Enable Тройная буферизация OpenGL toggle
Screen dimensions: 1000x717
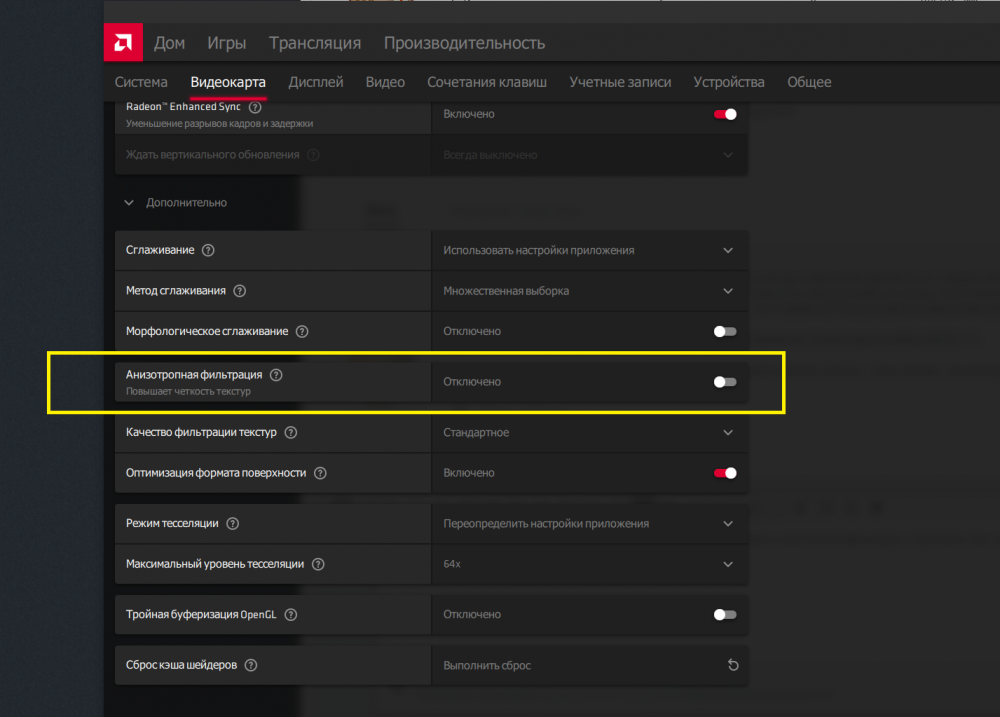[725, 615]
